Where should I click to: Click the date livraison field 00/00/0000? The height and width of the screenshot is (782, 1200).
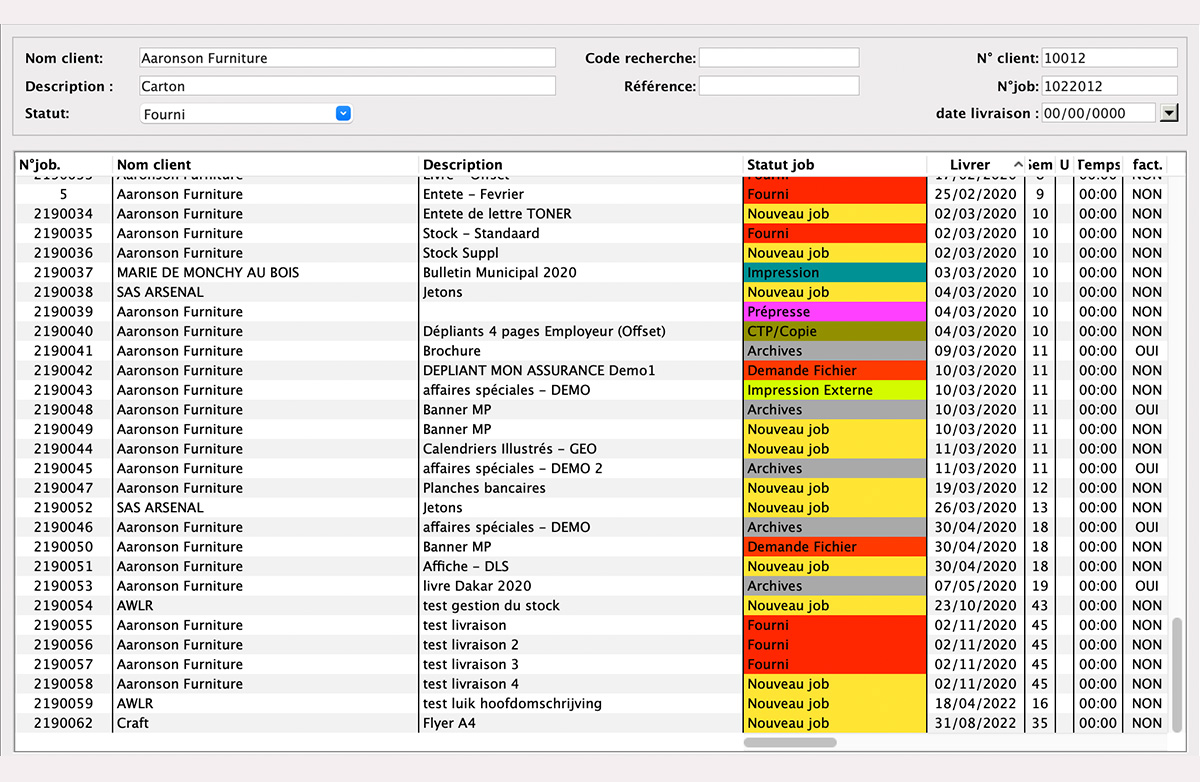click(x=1098, y=114)
